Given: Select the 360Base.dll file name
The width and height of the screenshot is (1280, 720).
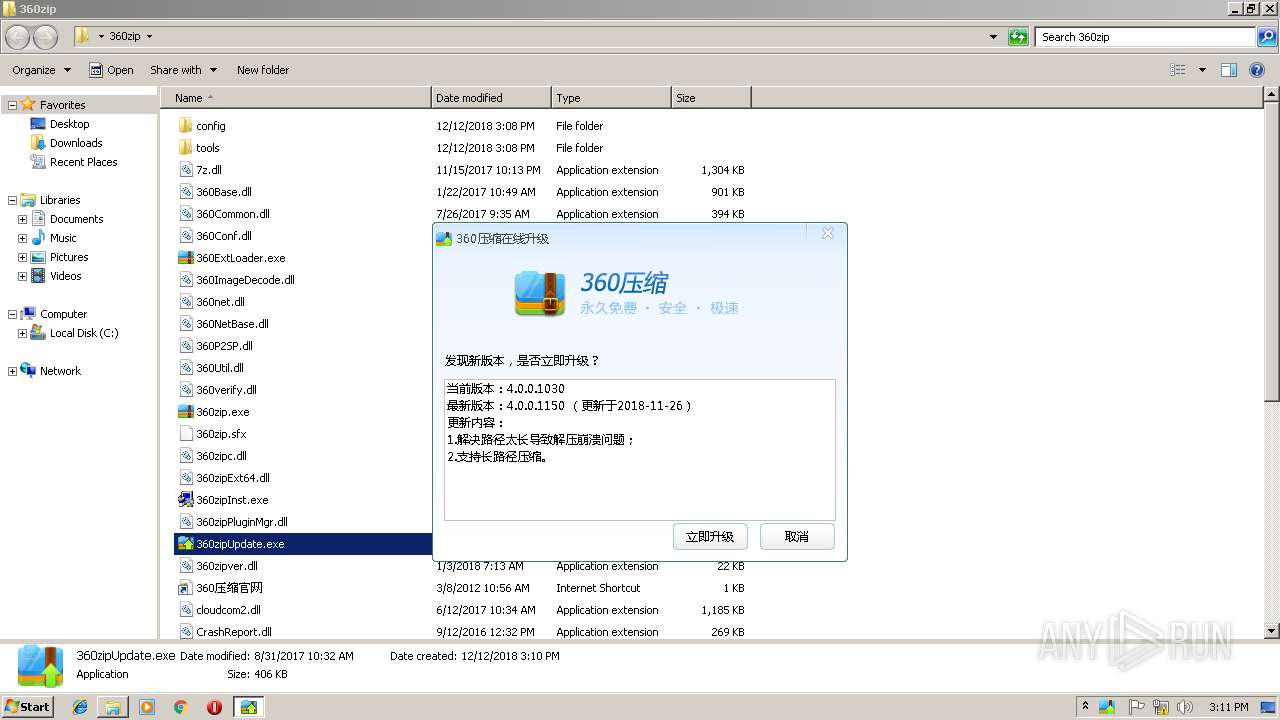Looking at the screenshot, I should pyautogui.click(x=224, y=192).
